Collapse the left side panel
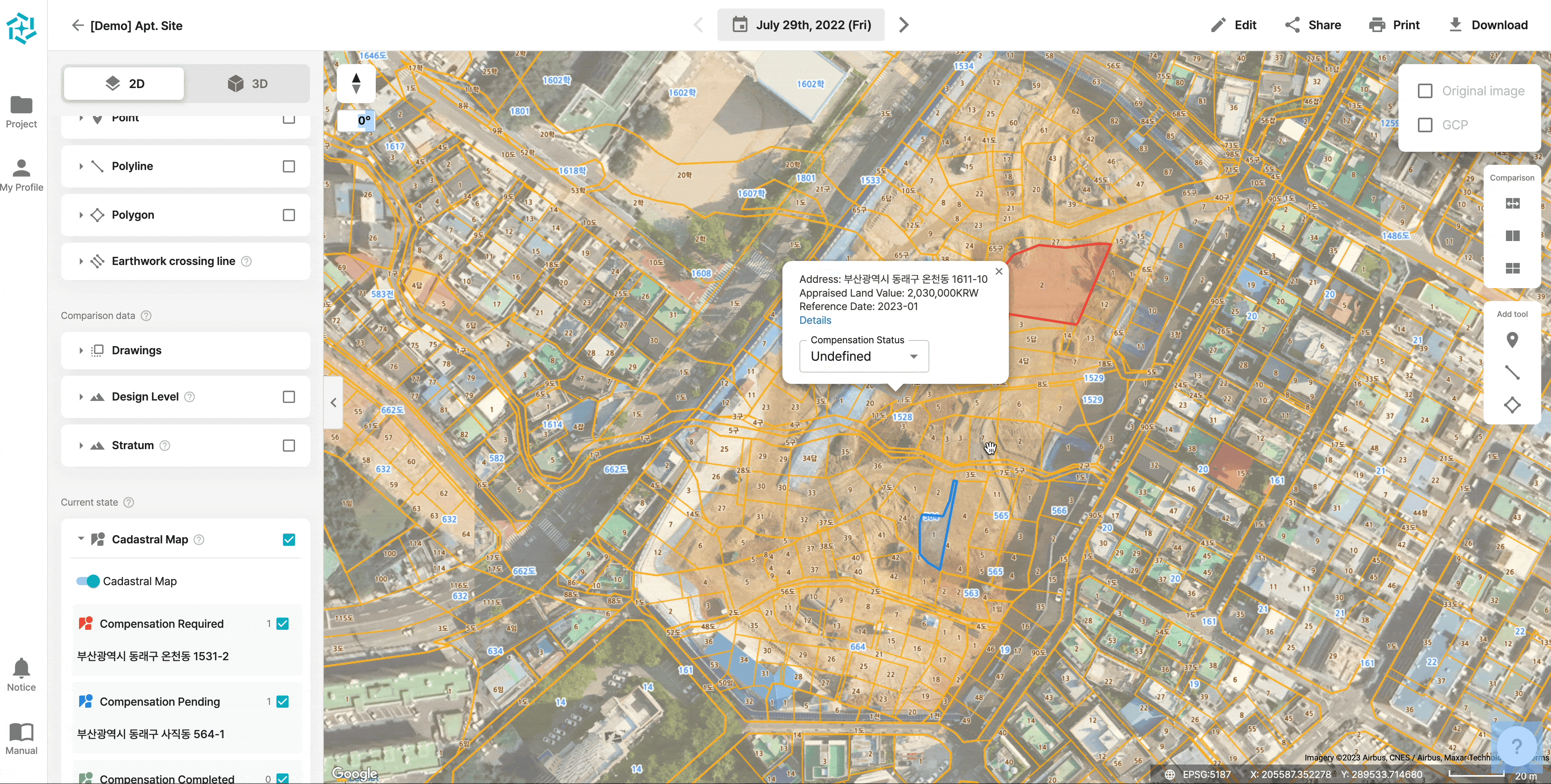This screenshot has height=784, width=1551. click(x=334, y=402)
